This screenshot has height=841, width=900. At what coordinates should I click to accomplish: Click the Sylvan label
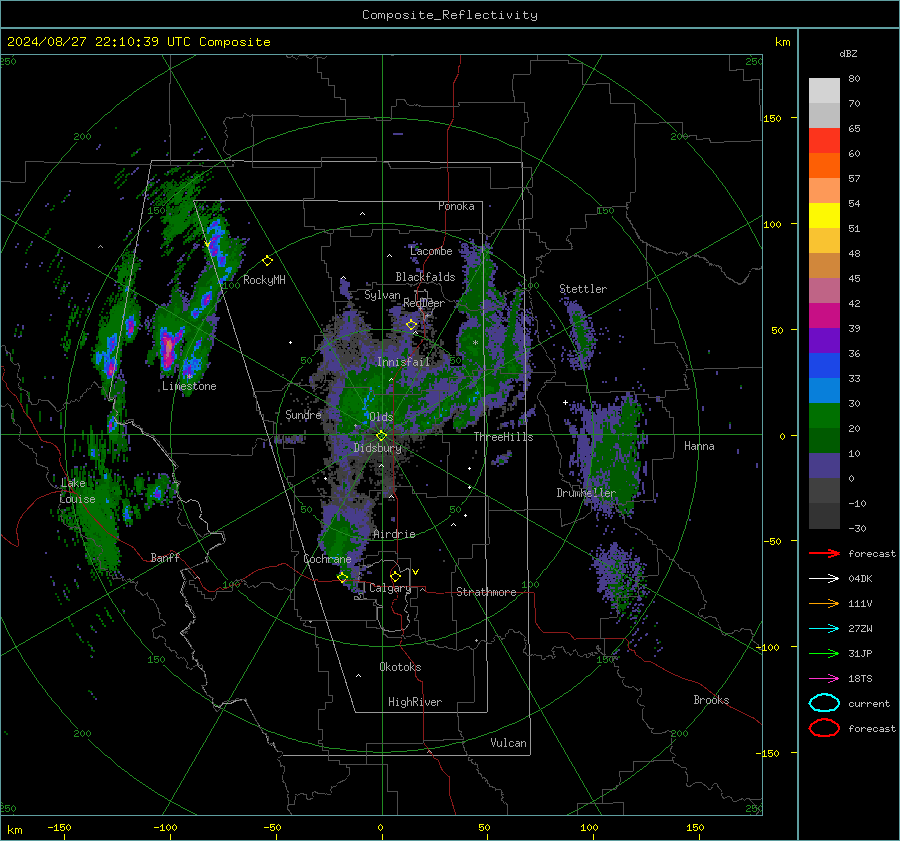point(382,295)
